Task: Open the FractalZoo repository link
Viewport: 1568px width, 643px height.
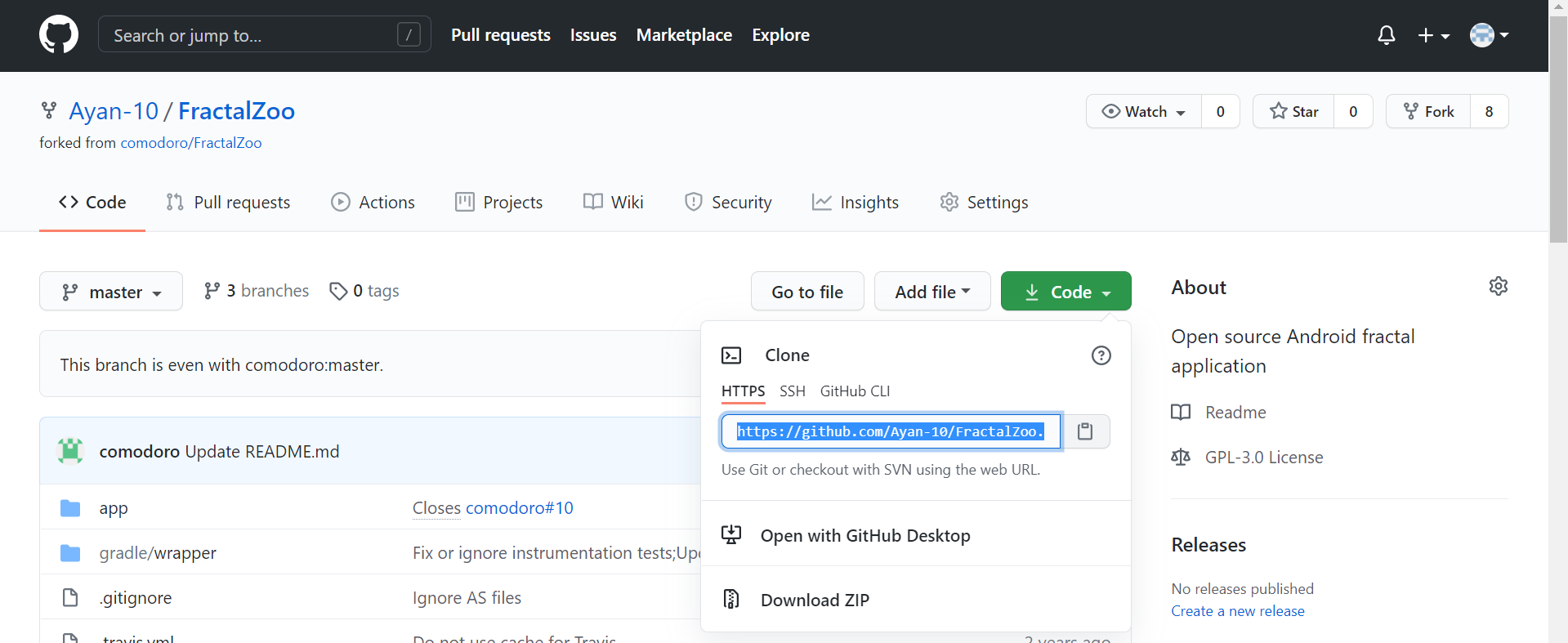Action: click(236, 111)
